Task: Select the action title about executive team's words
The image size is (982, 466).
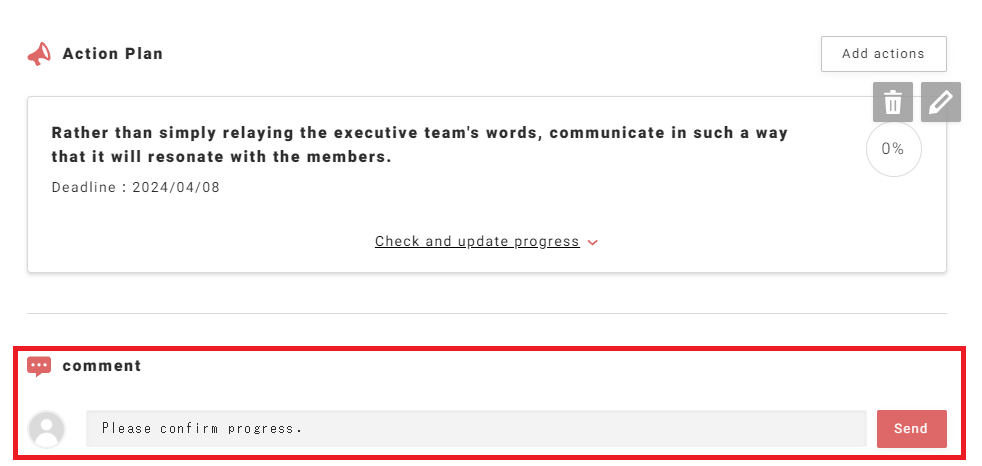Action: [x=419, y=133]
